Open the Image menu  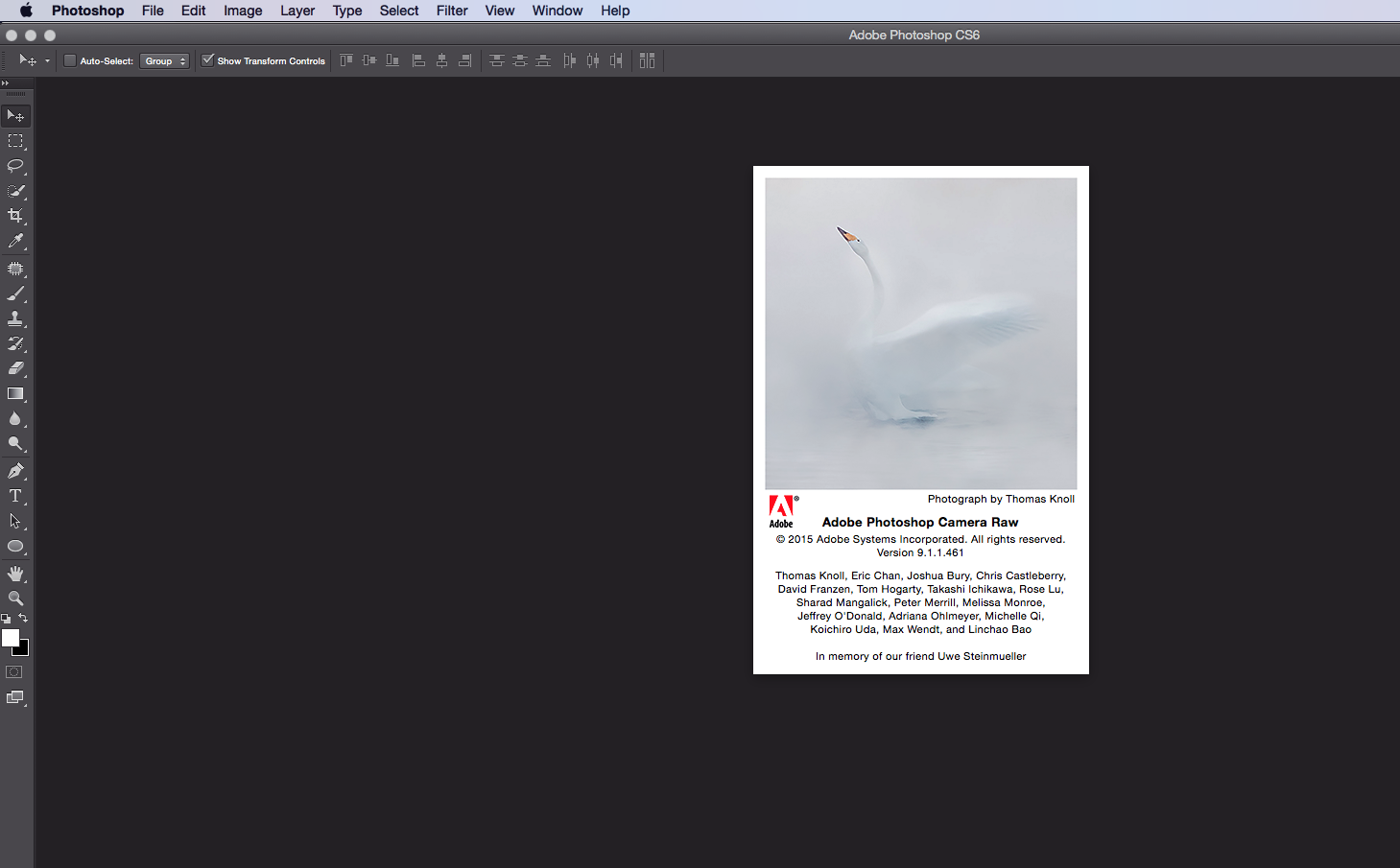243,11
